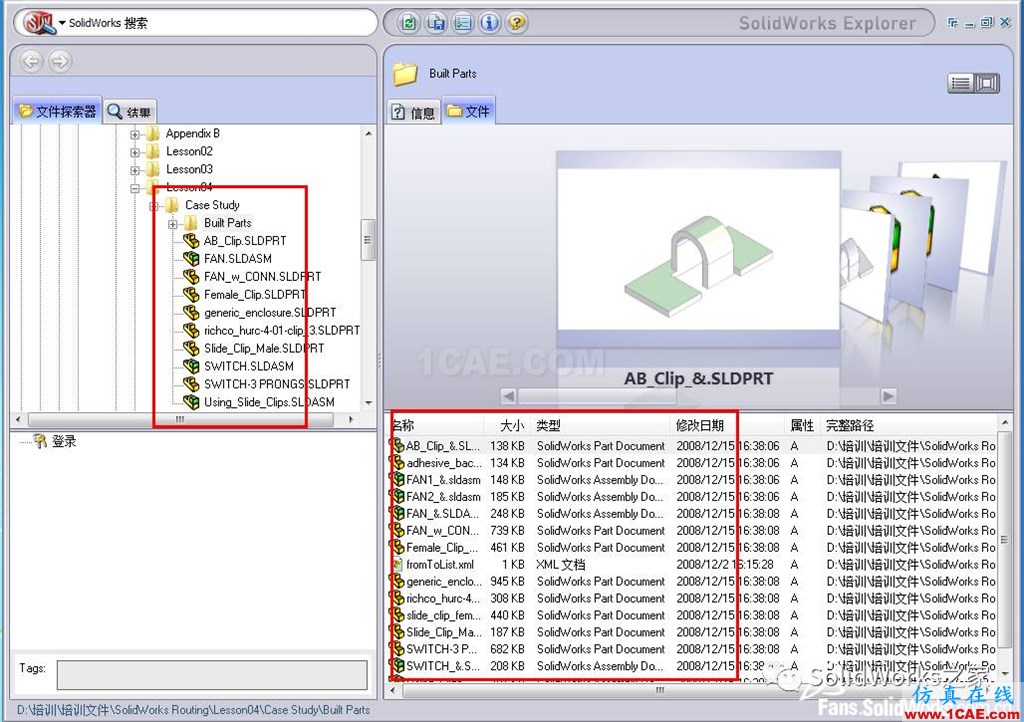Collapse the Lesson04 folder
The width and height of the screenshot is (1024, 722).
(135, 188)
